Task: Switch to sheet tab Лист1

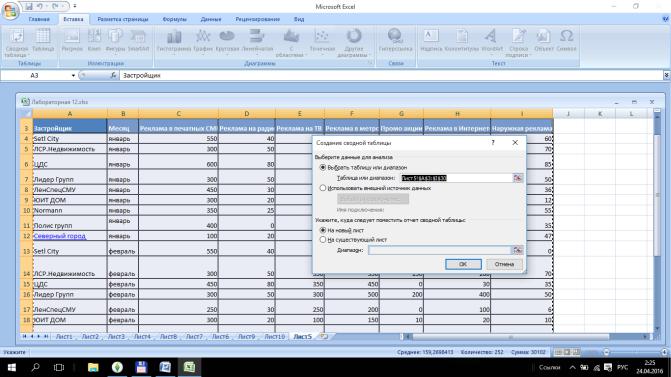Action: [64, 337]
